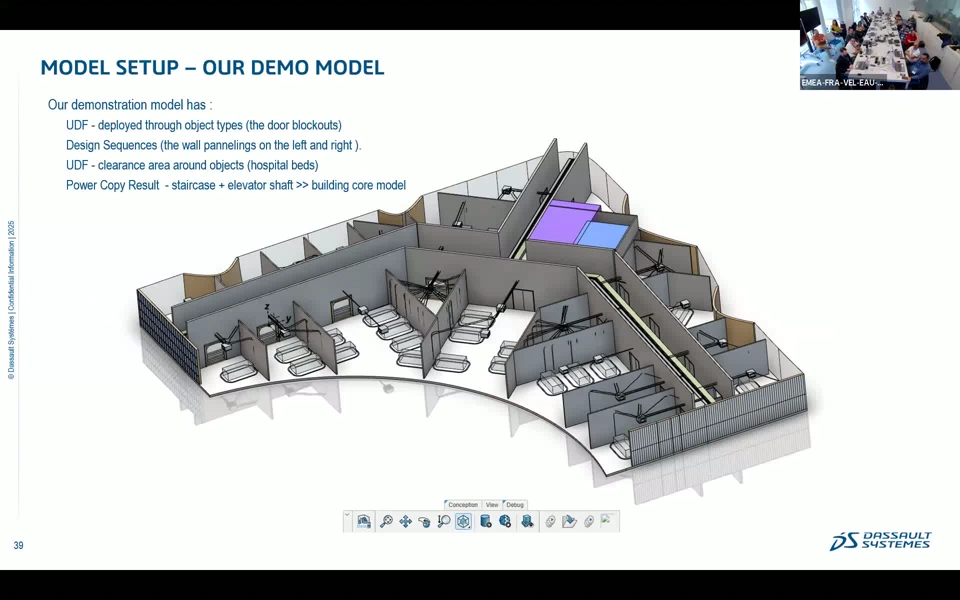The height and width of the screenshot is (600, 960).
Task: Activate the Pan four-arrow tool
Action: pyautogui.click(x=405, y=522)
